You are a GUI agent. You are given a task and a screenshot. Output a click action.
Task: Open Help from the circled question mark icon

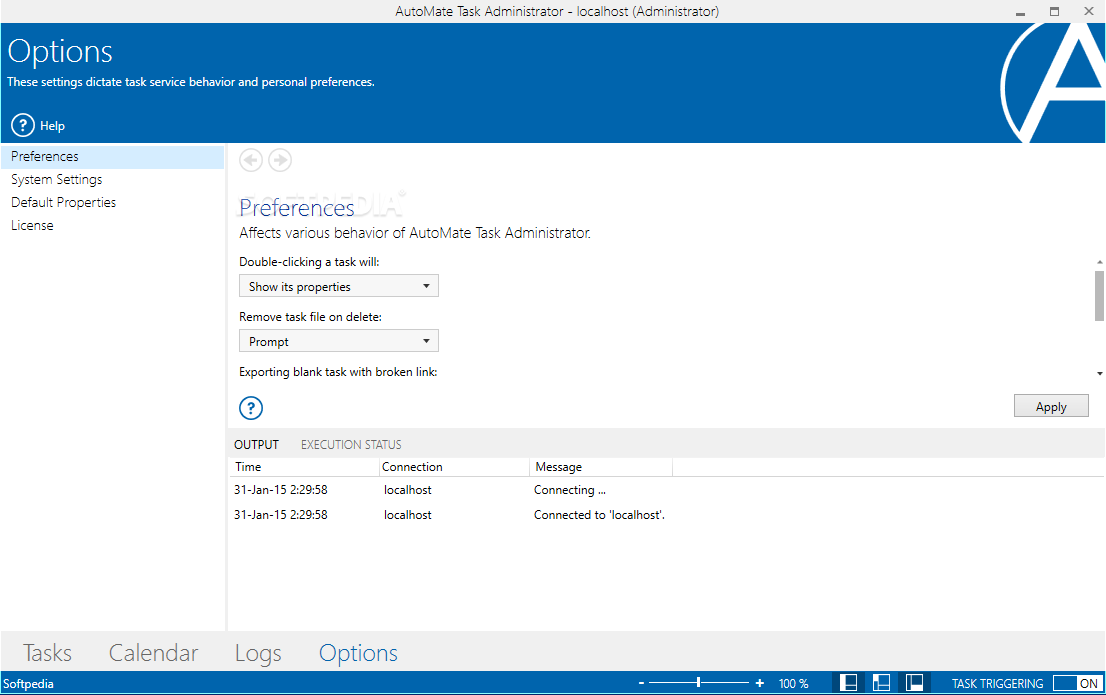click(x=23, y=125)
